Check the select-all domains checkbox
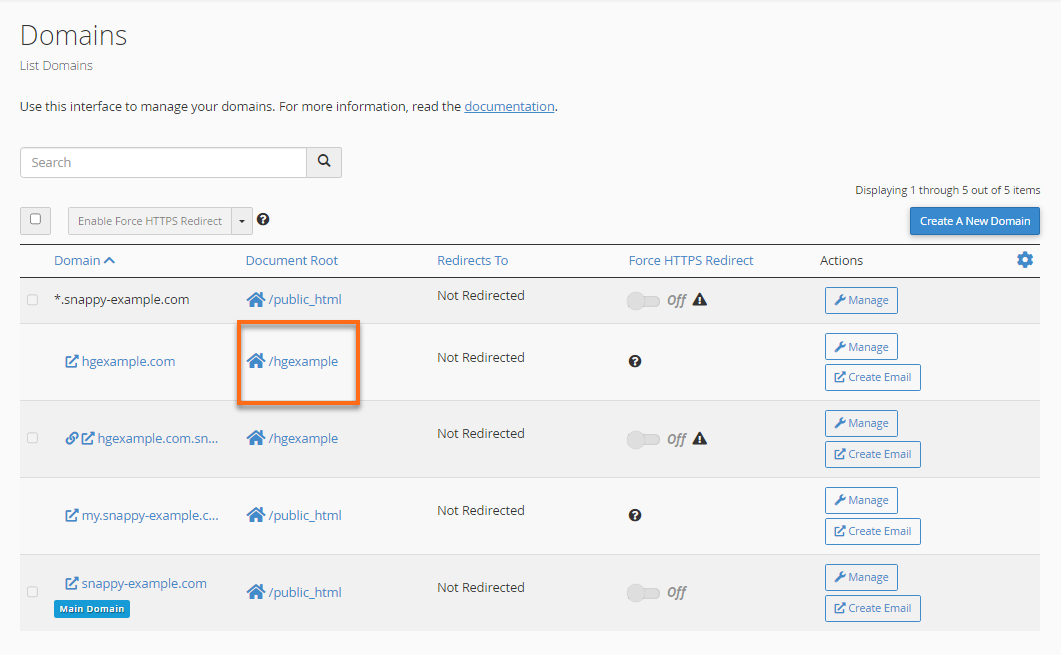Screen dimensions: 1061x655 click(x=36, y=219)
